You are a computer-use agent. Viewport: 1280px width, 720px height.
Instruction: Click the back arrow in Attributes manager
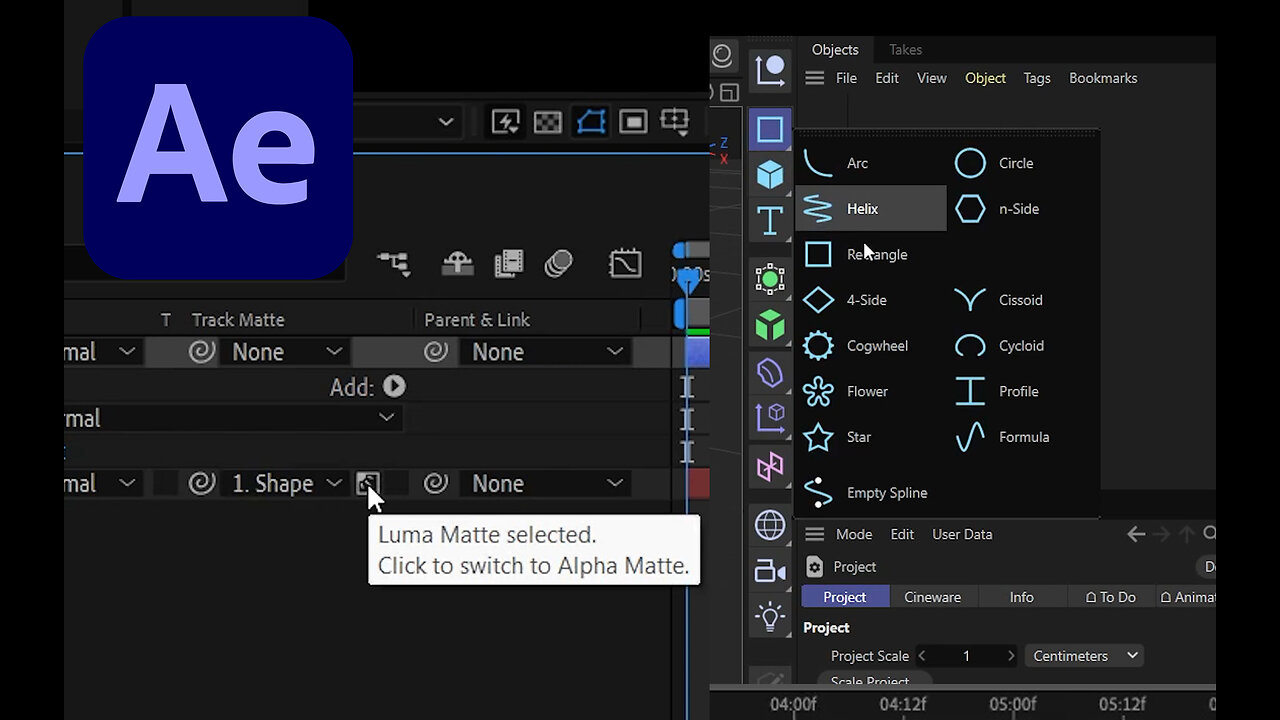[1136, 534]
